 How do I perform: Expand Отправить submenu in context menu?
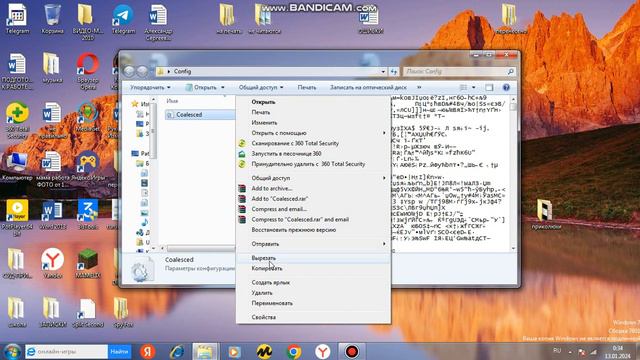(313, 244)
